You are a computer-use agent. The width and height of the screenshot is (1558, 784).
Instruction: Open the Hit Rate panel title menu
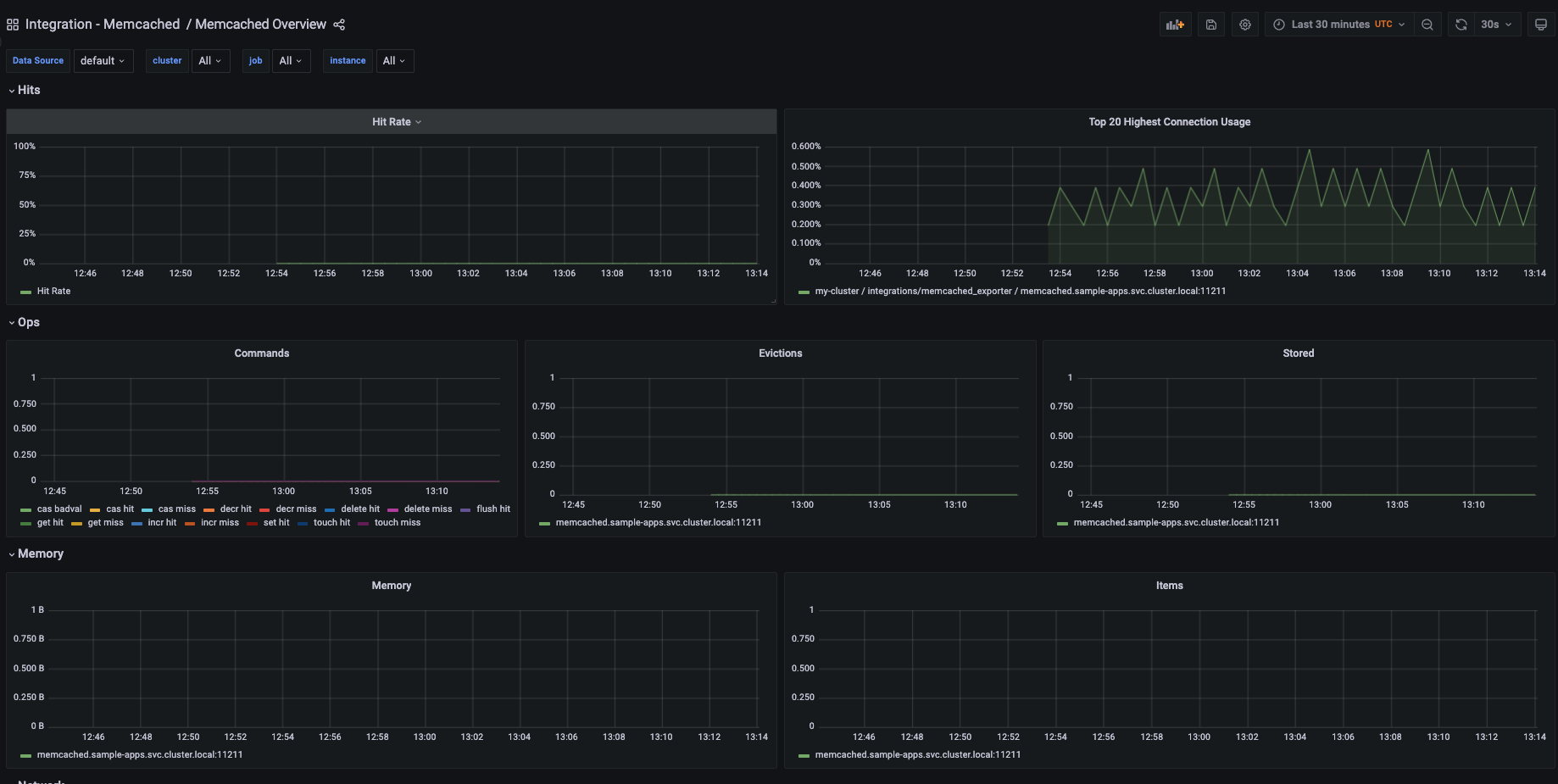pyautogui.click(x=396, y=121)
